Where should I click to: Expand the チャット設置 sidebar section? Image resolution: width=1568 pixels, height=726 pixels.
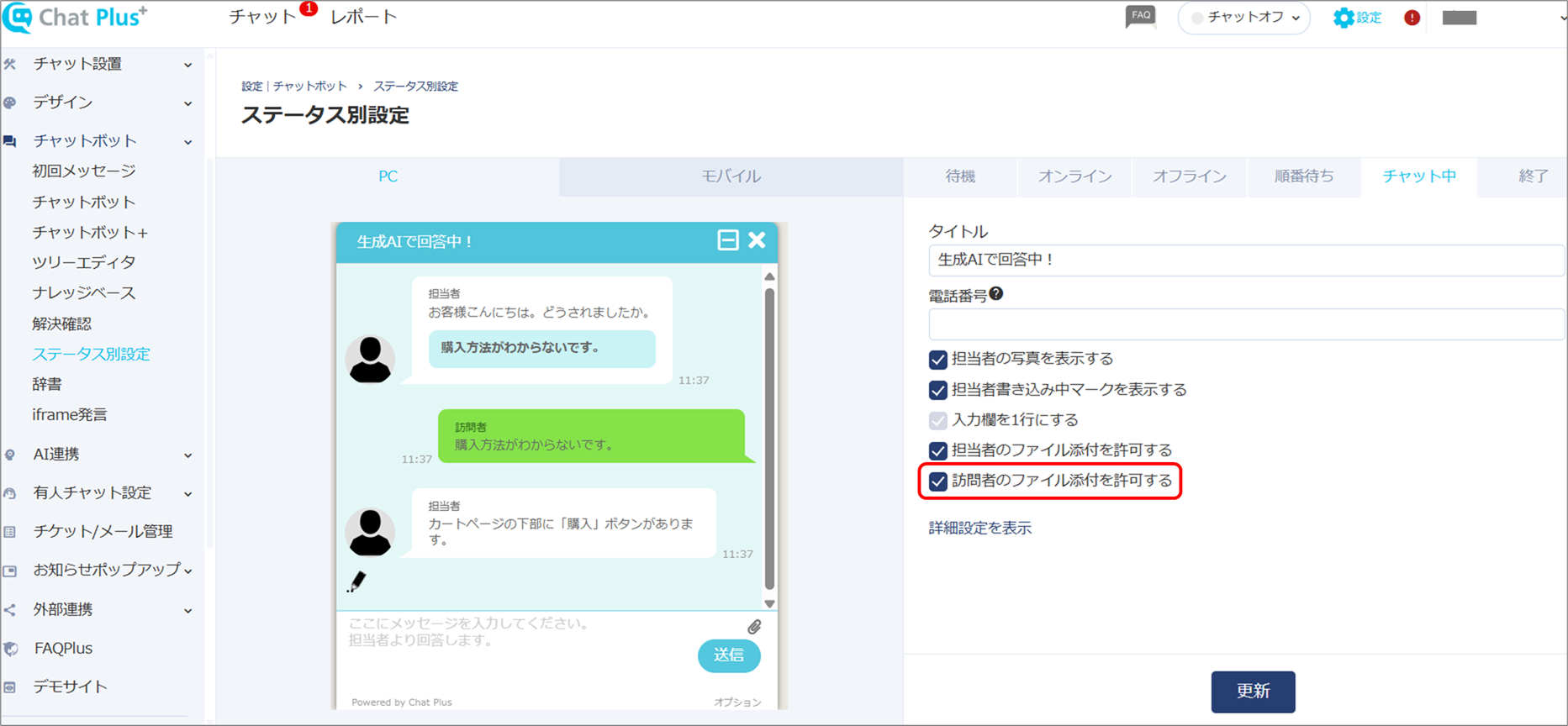click(188, 65)
